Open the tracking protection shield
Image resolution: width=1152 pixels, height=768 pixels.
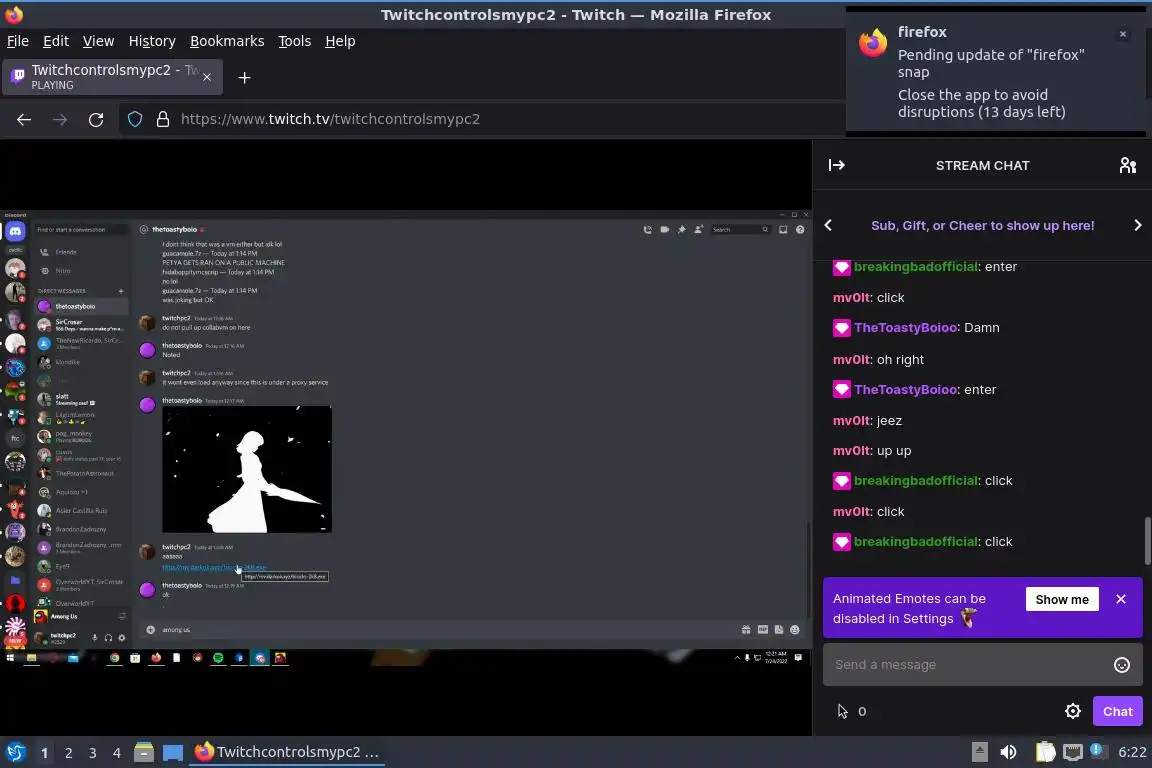(x=135, y=119)
